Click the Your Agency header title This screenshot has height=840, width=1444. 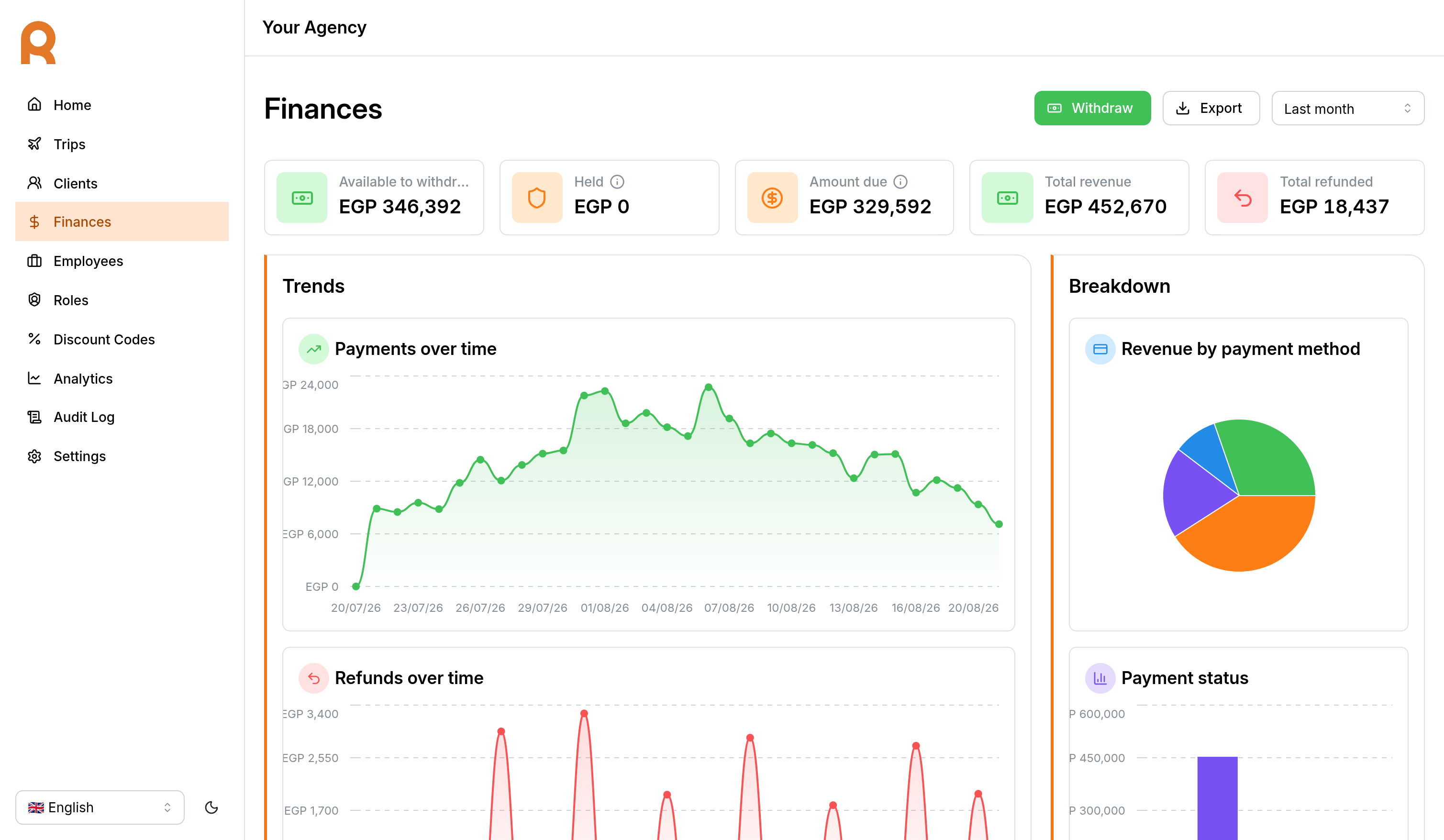click(x=314, y=27)
